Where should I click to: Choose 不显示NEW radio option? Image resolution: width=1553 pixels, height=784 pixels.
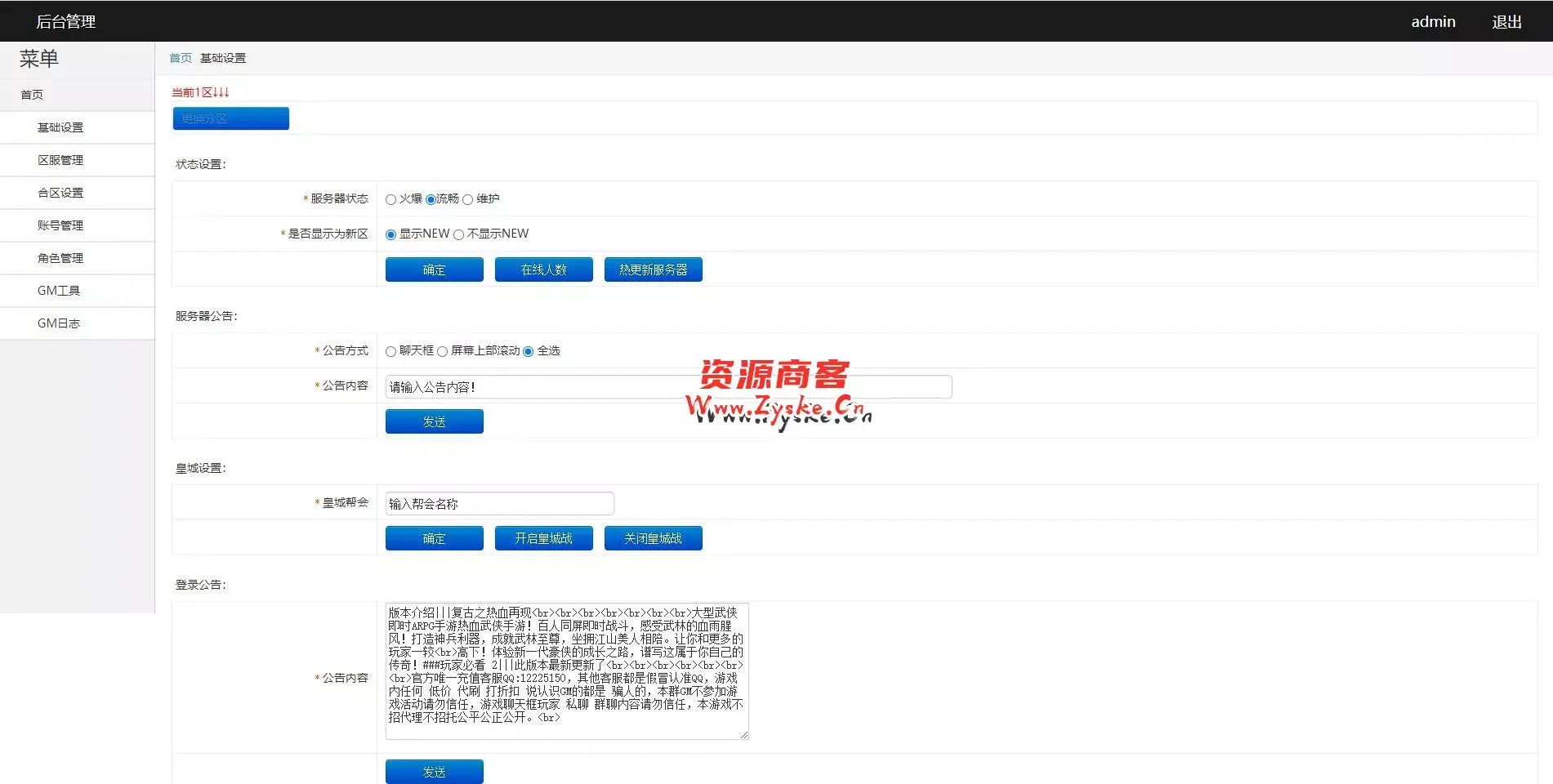(458, 234)
